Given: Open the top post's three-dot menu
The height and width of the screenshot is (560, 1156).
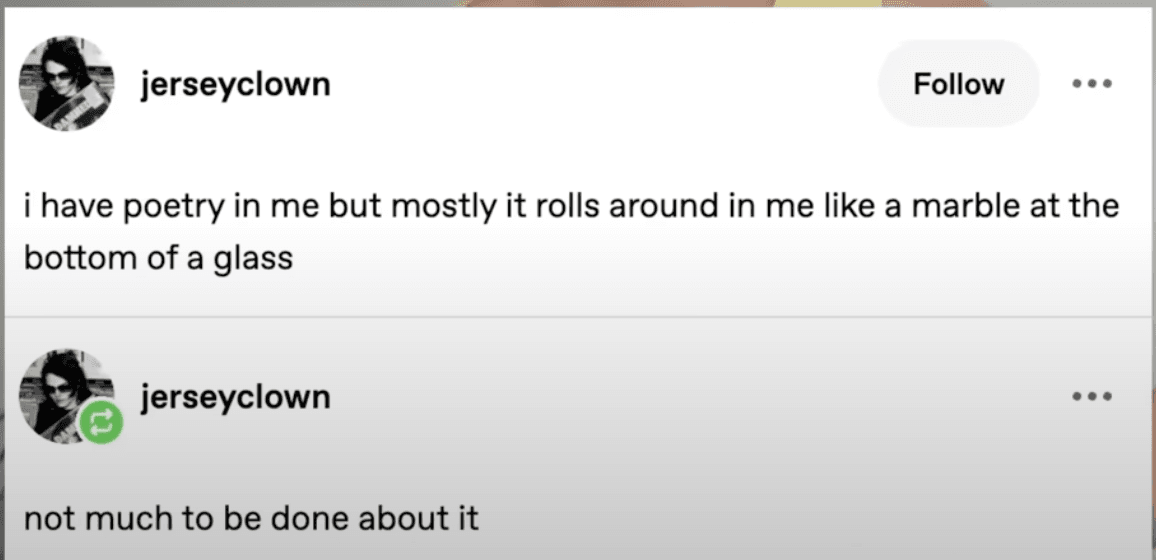Looking at the screenshot, I should (x=1092, y=84).
